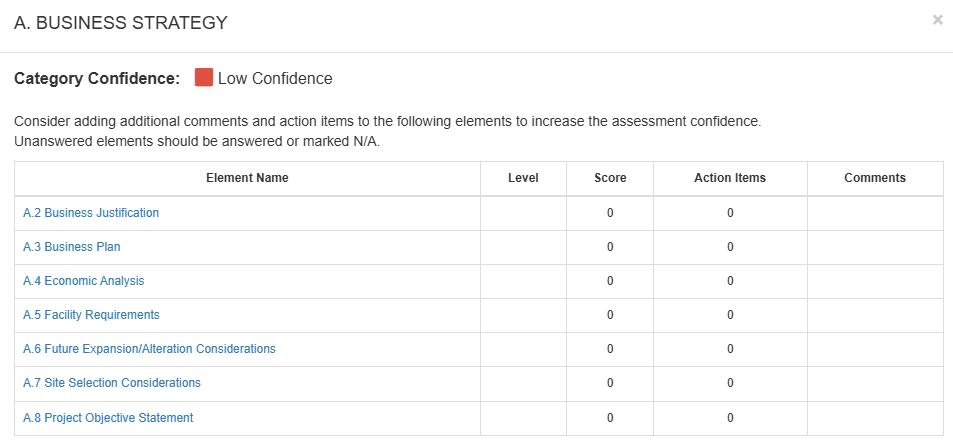953x445 pixels.
Task: Select the A.4 Economic Analysis element
Action: 84,281
